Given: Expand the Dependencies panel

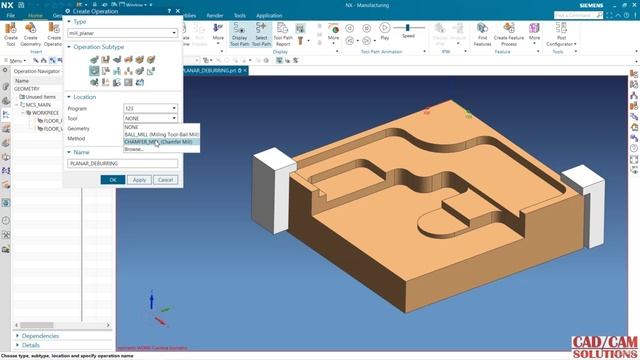Looking at the screenshot, I should pyautogui.click(x=17, y=336).
